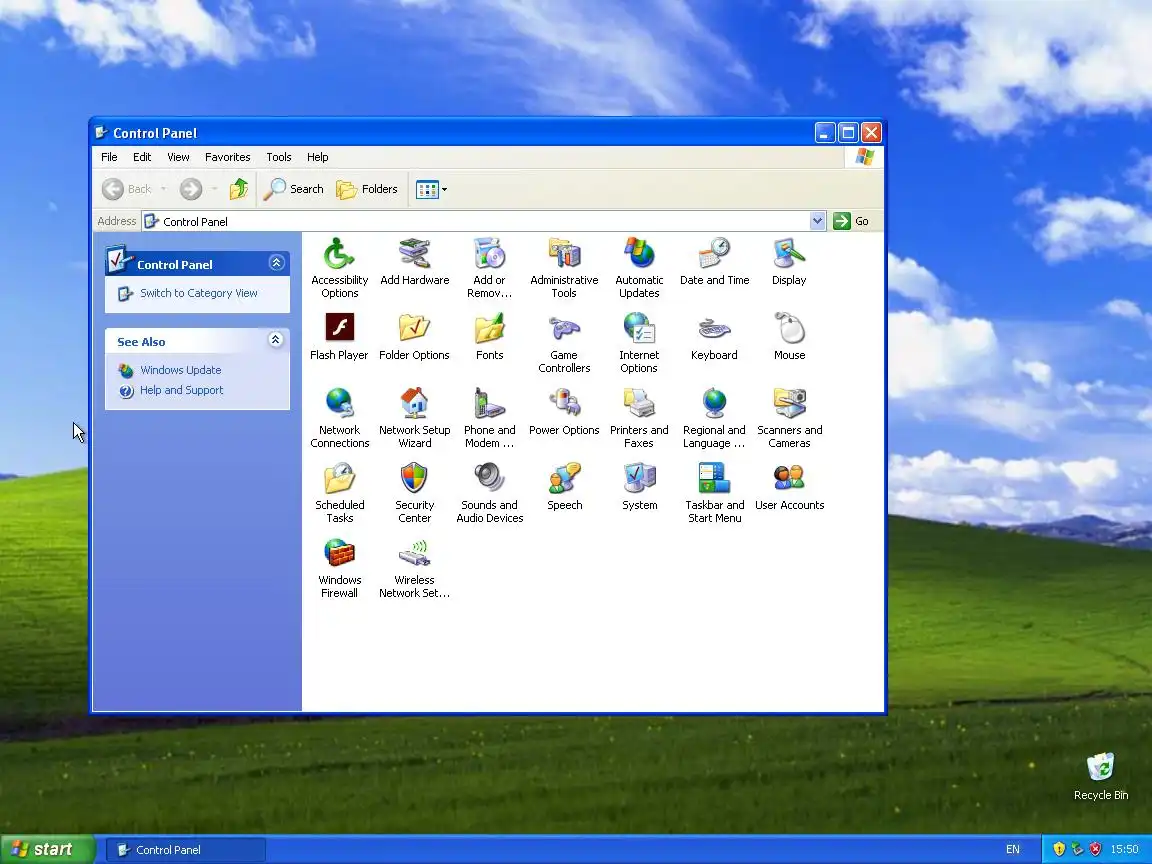Open Speech properties icon
This screenshot has width=1152, height=864.
click(564, 486)
